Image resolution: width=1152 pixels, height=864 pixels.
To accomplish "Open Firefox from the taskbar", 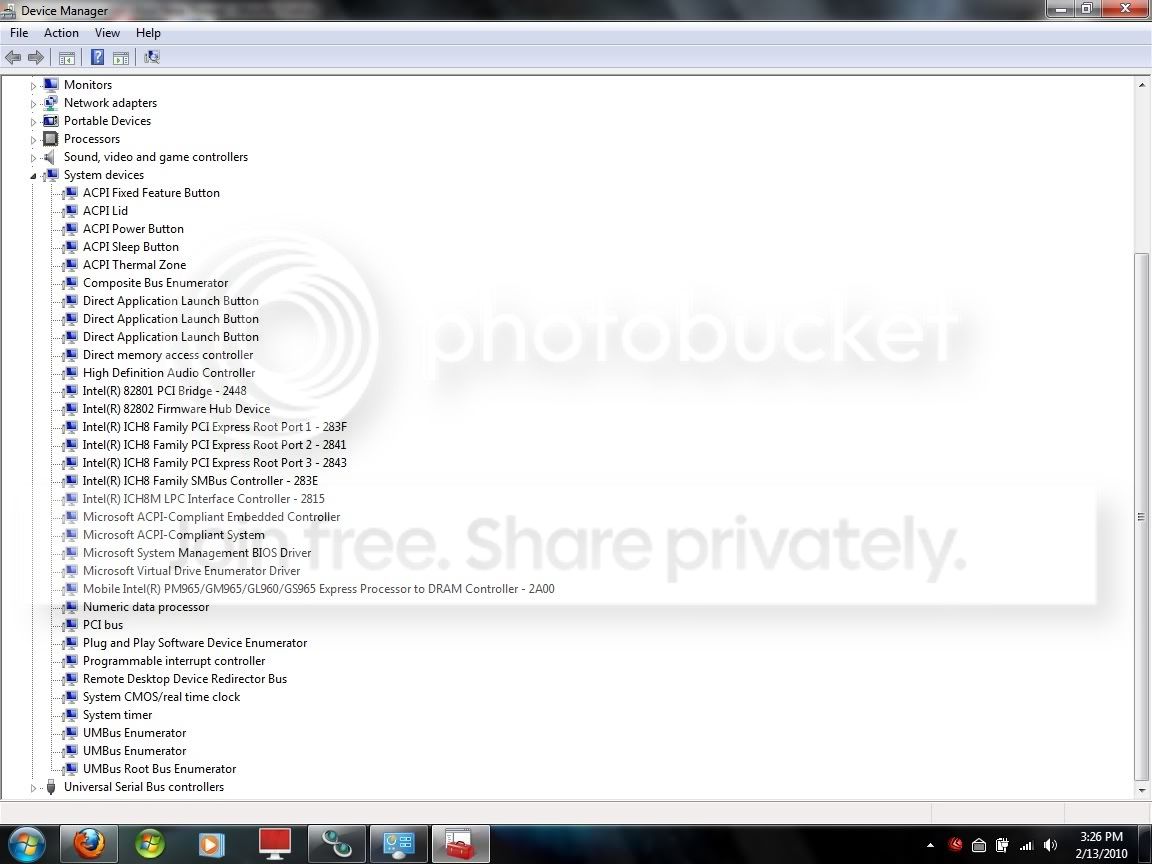I will click(x=87, y=843).
